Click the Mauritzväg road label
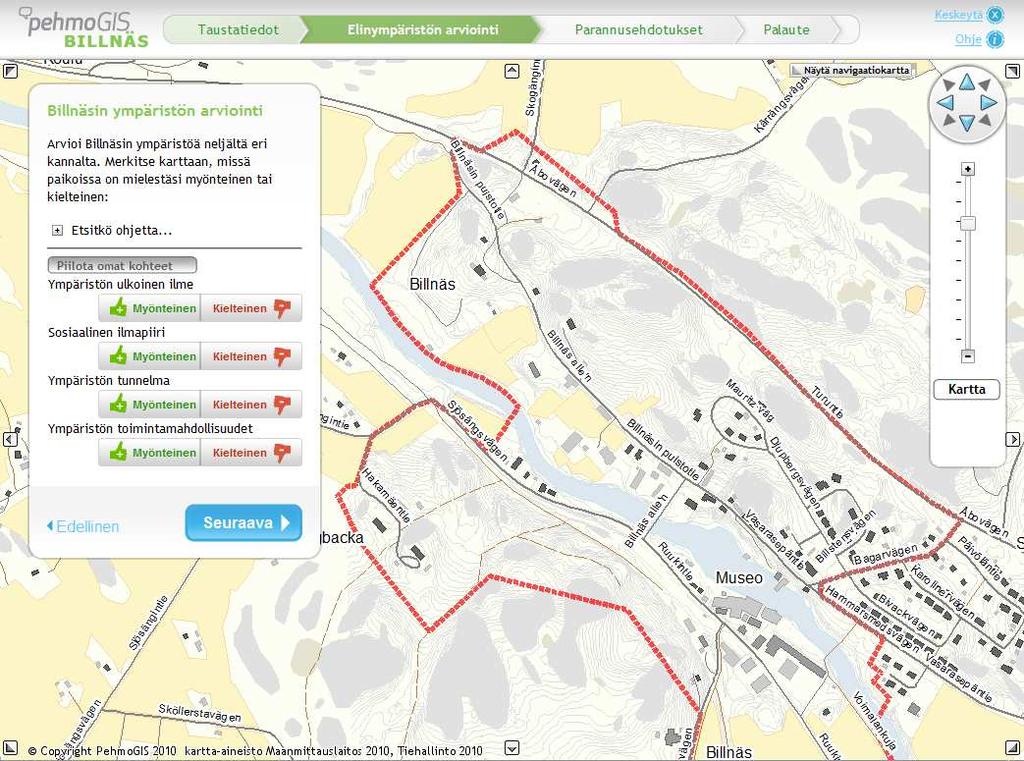The height and width of the screenshot is (761, 1024). point(749,400)
